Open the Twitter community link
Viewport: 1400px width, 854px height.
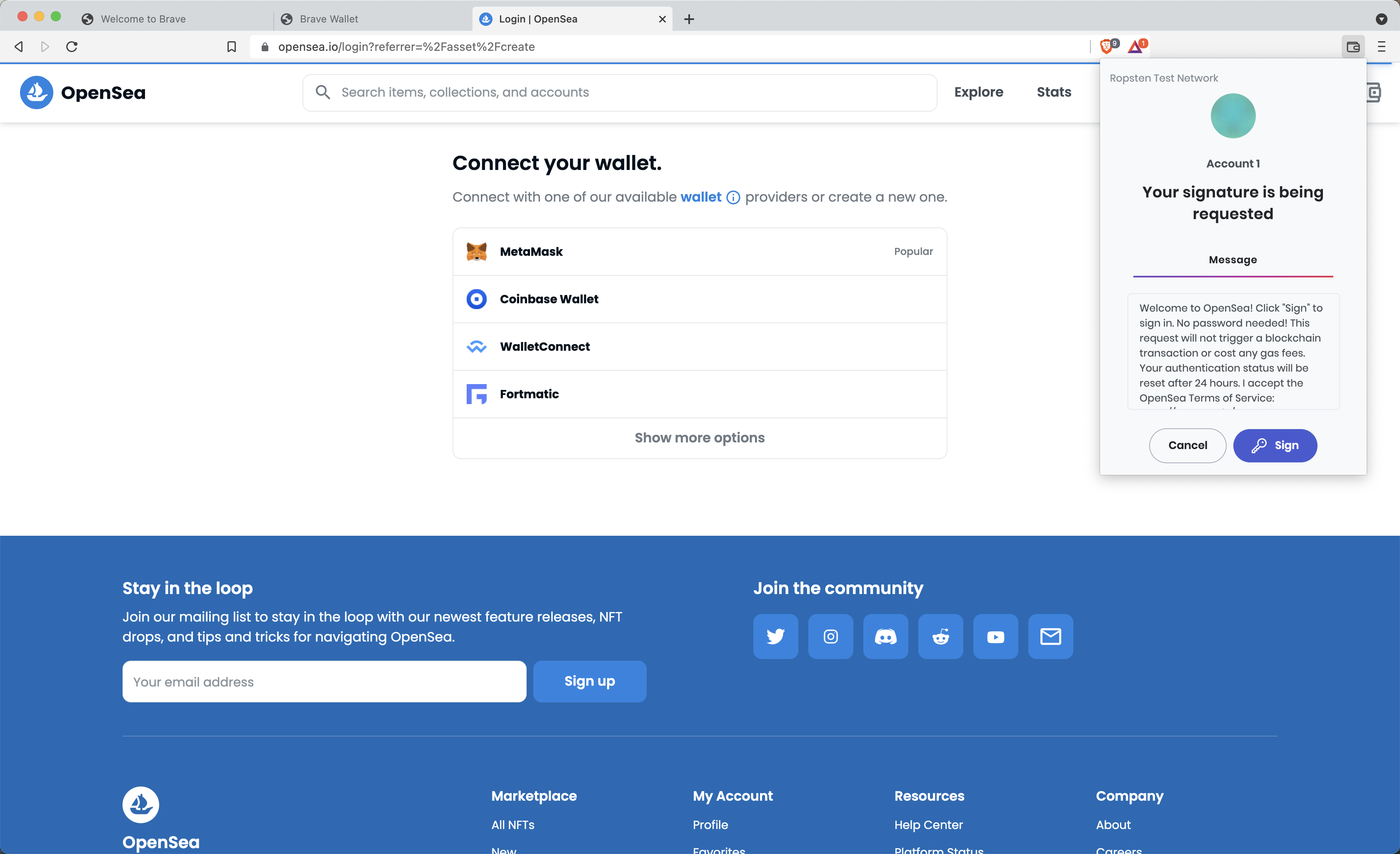click(x=775, y=637)
